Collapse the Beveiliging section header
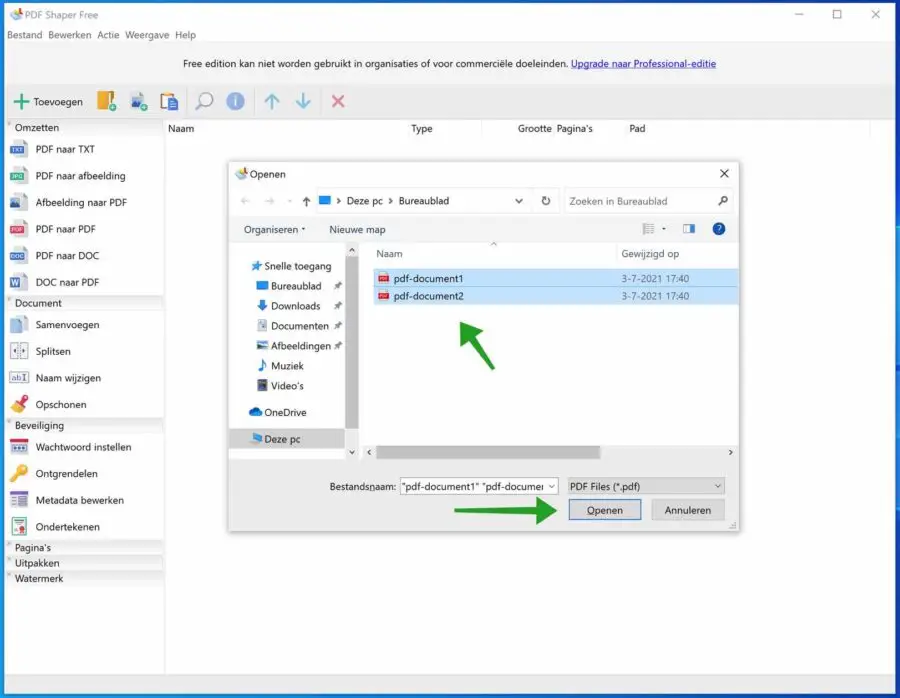900x698 pixels. pyautogui.click(x=84, y=425)
